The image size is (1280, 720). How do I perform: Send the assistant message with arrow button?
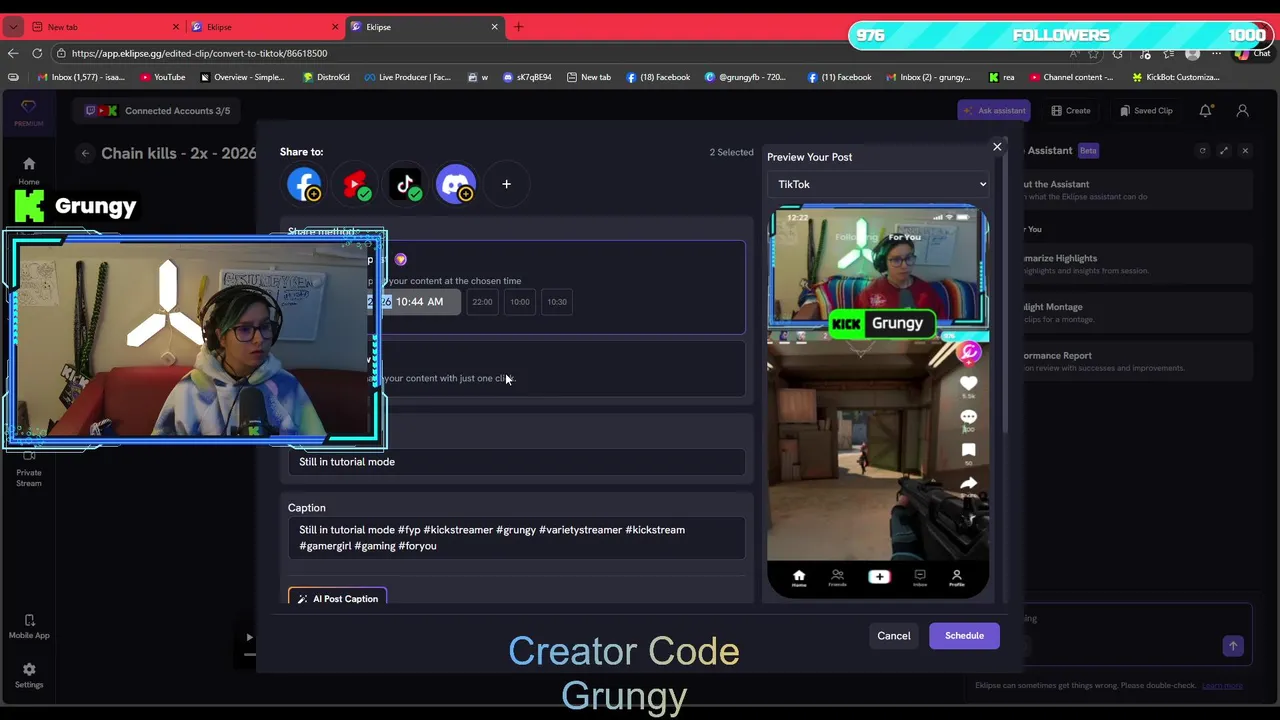(x=1233, y=646)
